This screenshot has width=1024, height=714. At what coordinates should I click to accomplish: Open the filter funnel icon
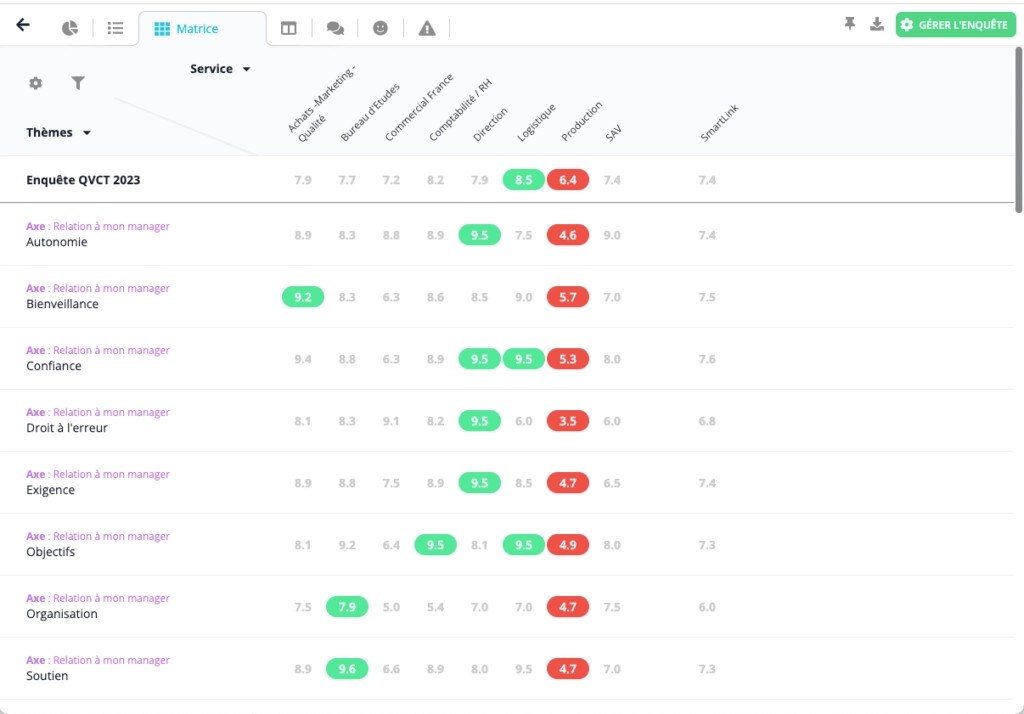point(78,83)
